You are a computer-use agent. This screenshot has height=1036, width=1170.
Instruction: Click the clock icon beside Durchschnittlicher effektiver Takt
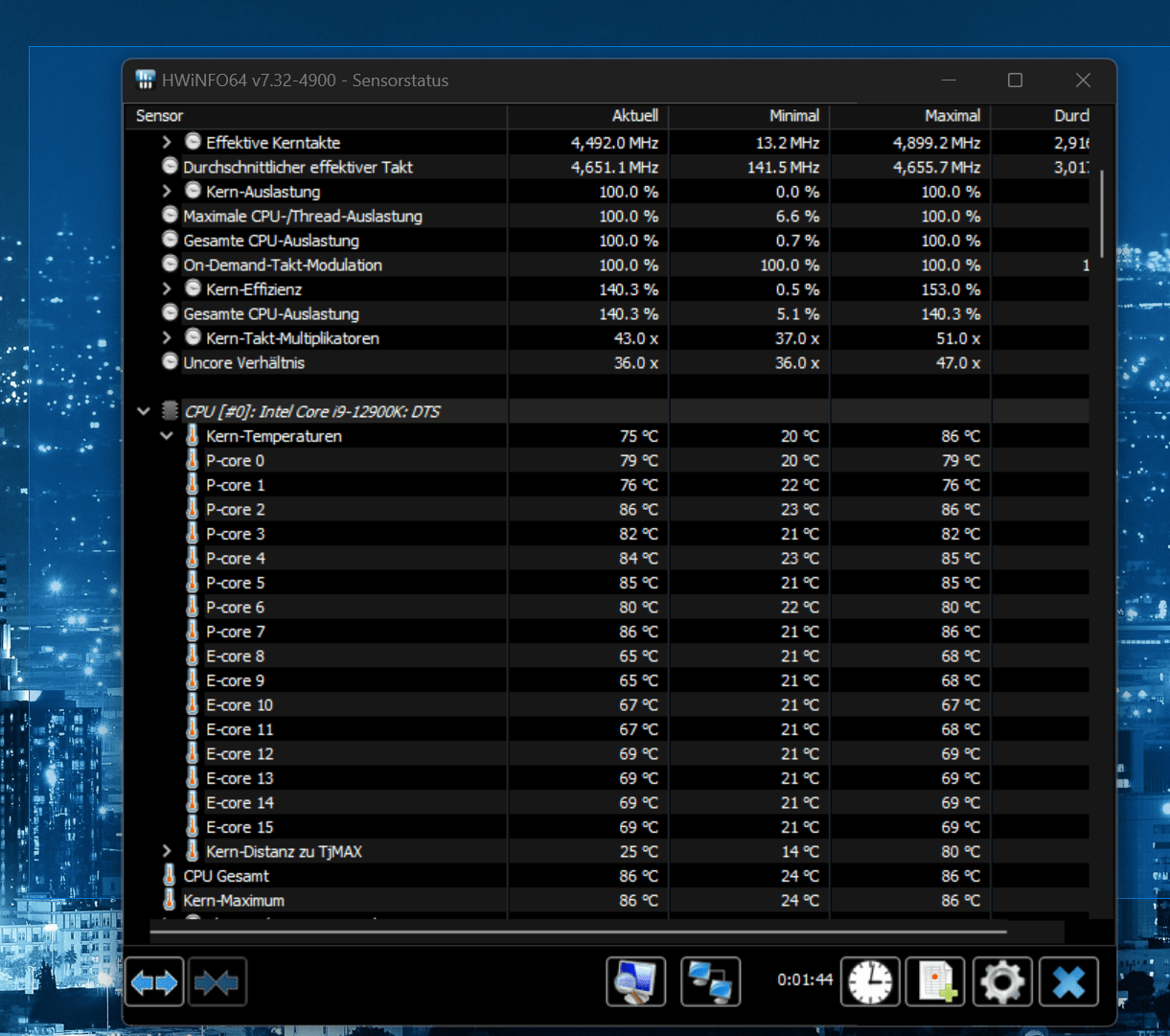click(x=170, y=166)
